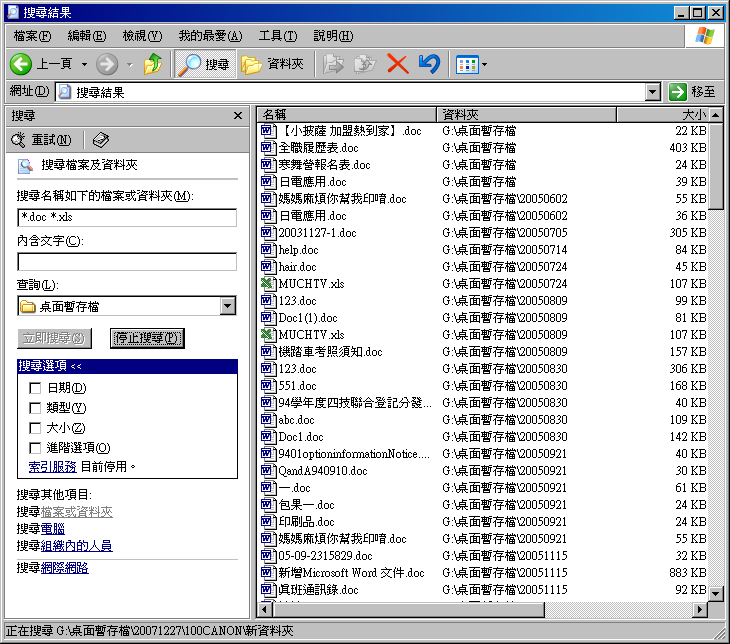Click the blue Undo arrow icon
The image size is (730, 644).
click(428, 64)
